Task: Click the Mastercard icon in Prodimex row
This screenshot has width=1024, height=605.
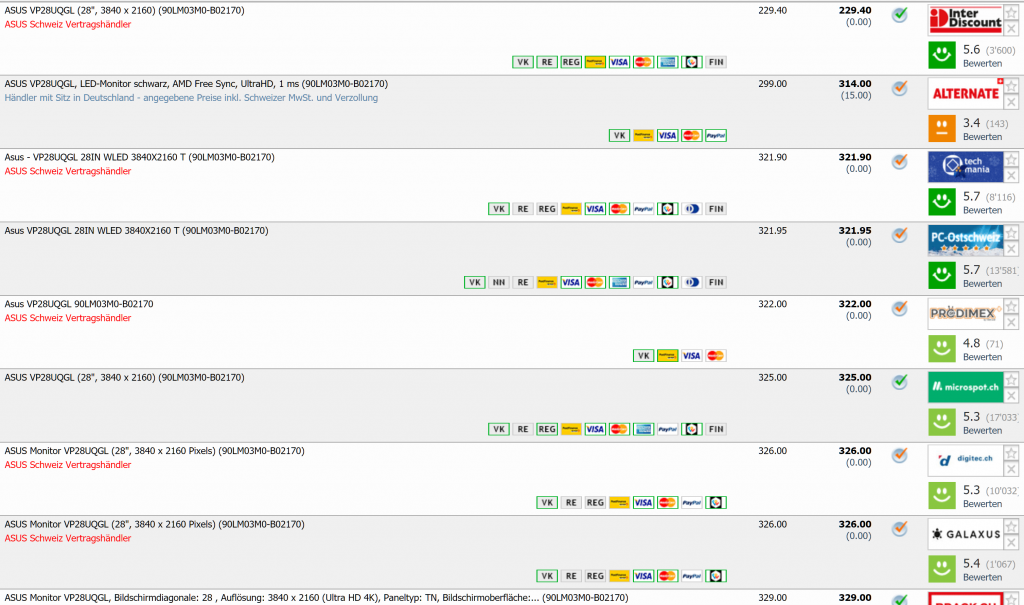Action: point(716,356)
